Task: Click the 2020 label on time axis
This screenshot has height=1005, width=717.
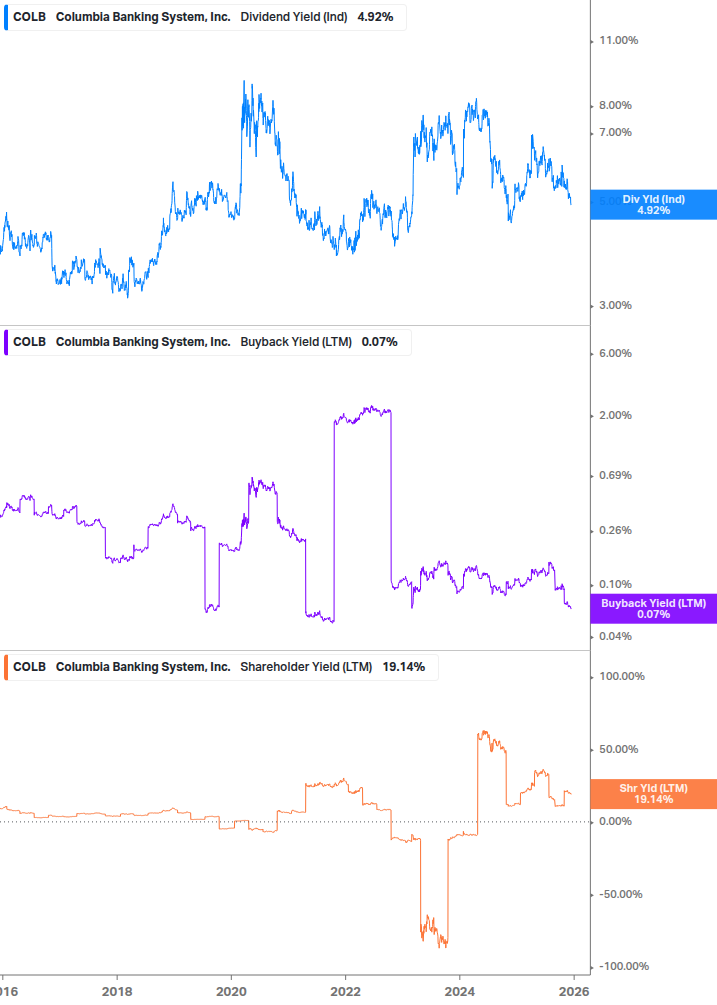Action: 231,992
